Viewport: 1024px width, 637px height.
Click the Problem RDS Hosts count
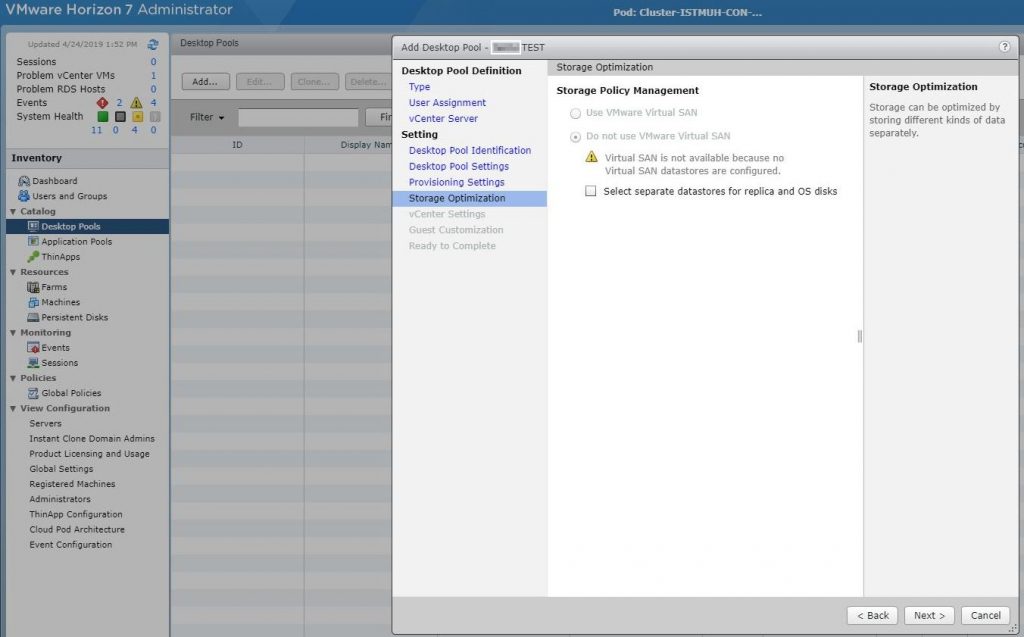pyautogui.click(x=153, y=89)
